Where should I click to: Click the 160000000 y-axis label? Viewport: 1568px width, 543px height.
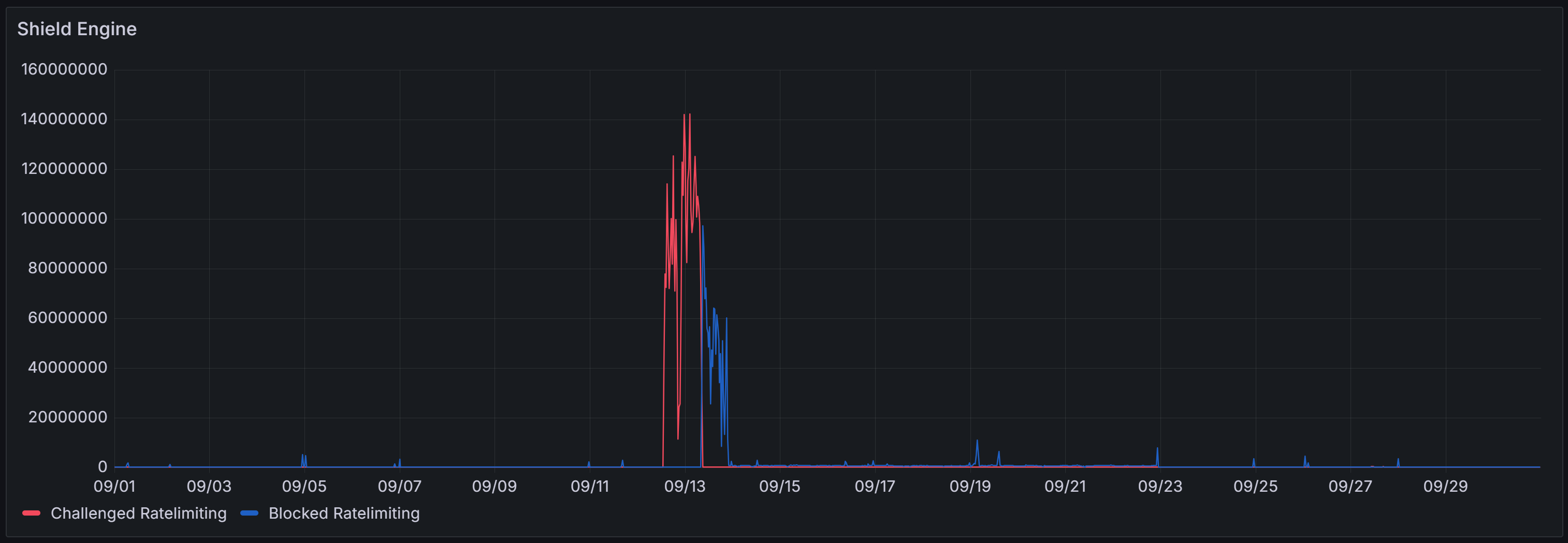click(64, 69)
